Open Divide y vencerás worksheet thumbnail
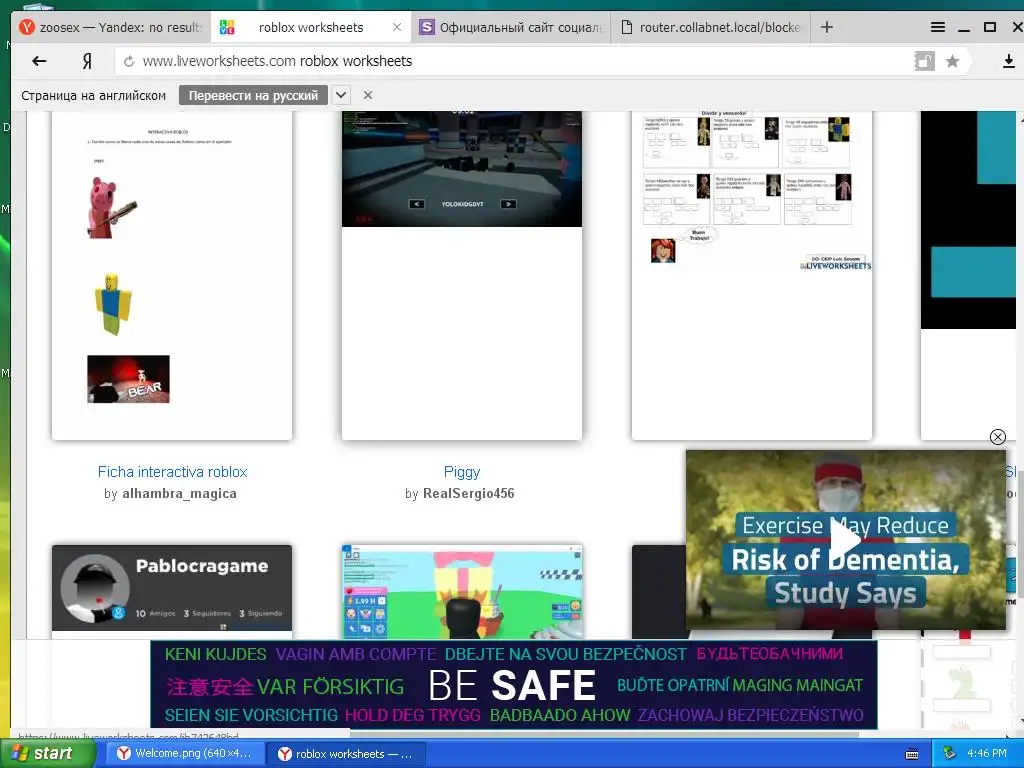This screenshot has width=1024, height=768. click(752, 276)
